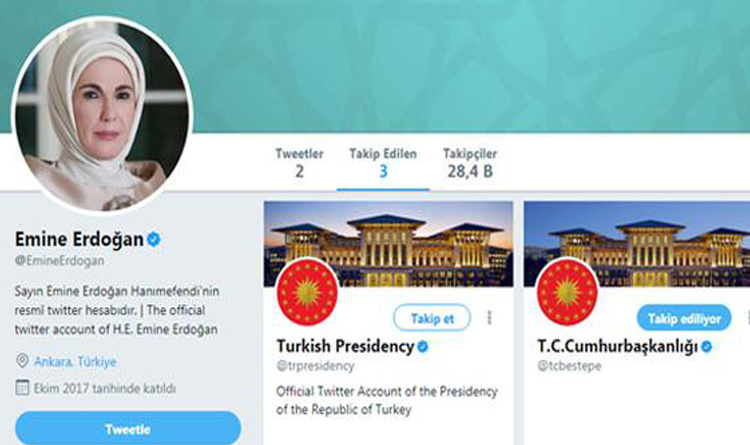Switch to the Tweetler tab

point(299,163)
